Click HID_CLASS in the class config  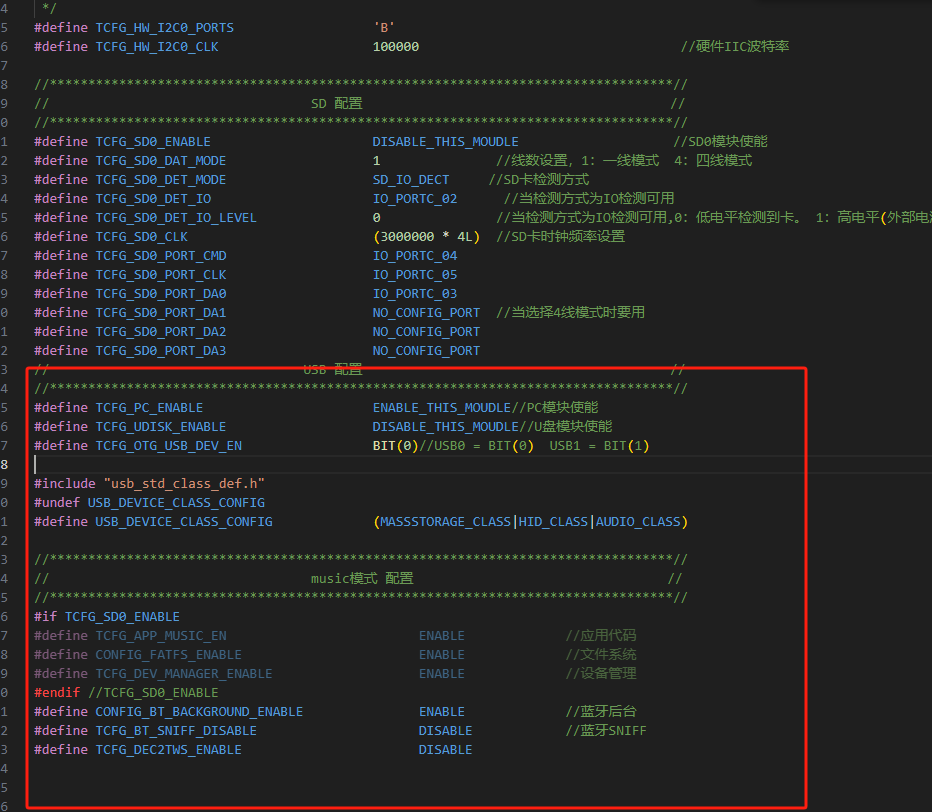[553, 523]
